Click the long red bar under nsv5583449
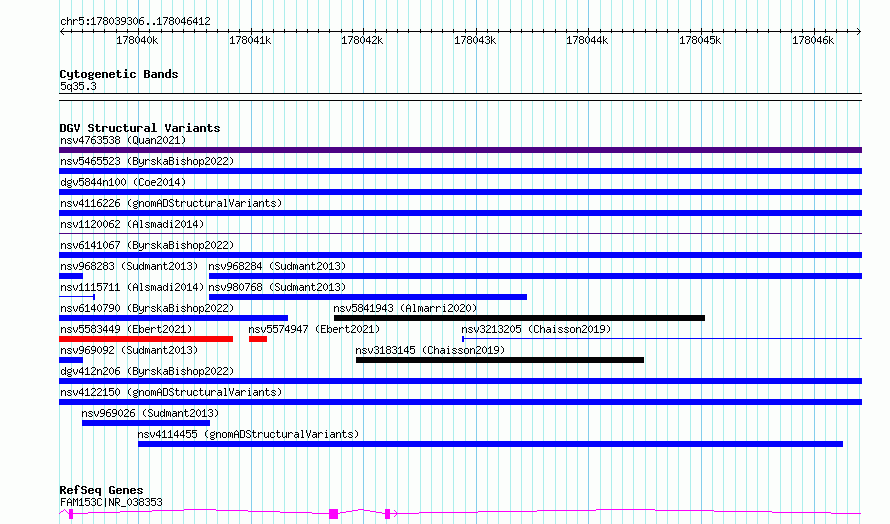Viewport: 890px width, 524px height. coord(146,339)
